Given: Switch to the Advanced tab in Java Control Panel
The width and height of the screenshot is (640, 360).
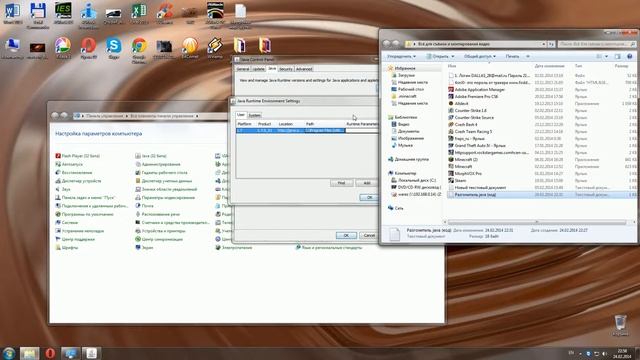Looking at the screenshot, I should [x=304, y=69].
